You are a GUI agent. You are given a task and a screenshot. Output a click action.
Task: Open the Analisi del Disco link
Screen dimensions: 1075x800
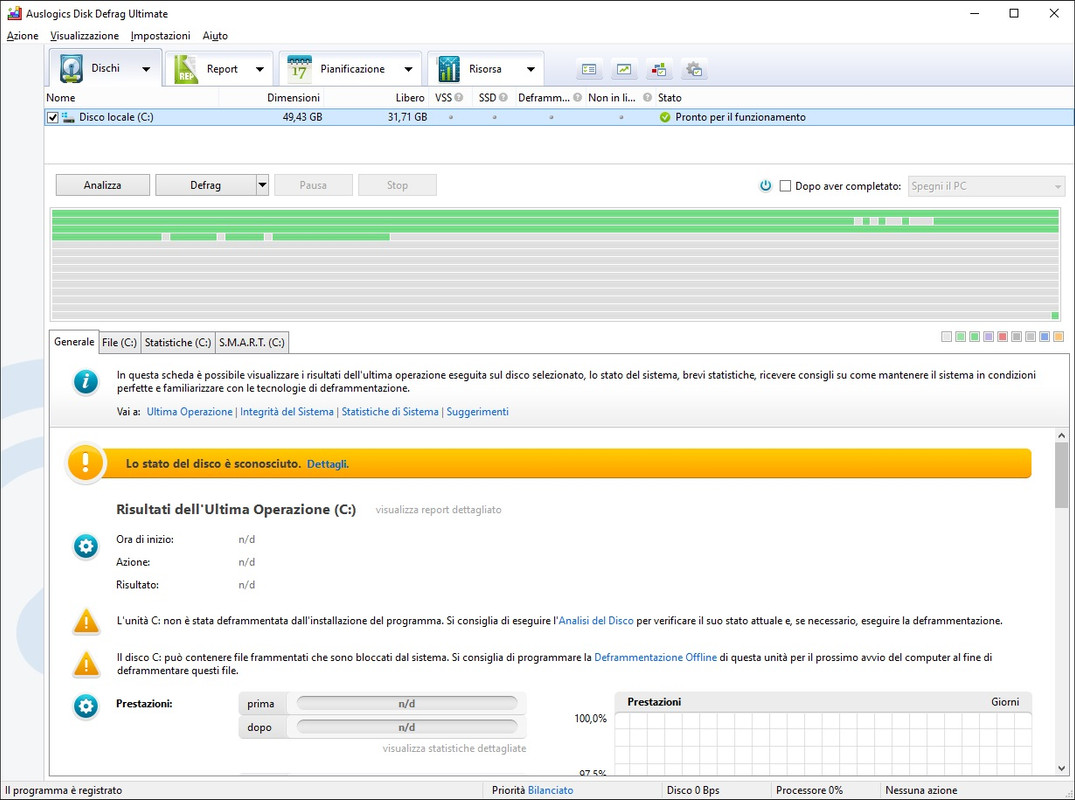pos(596,621)
